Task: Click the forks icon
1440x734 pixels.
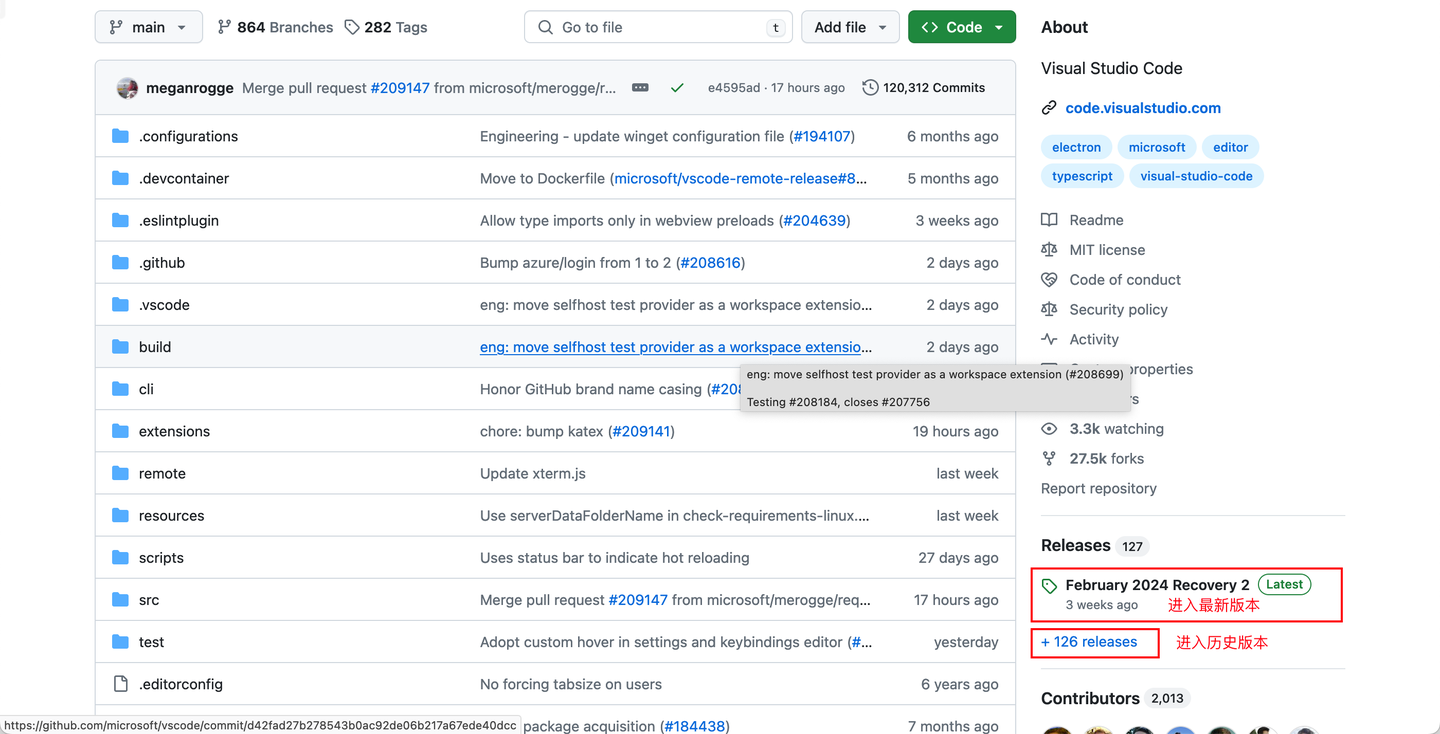Action: coord(1049,459)
